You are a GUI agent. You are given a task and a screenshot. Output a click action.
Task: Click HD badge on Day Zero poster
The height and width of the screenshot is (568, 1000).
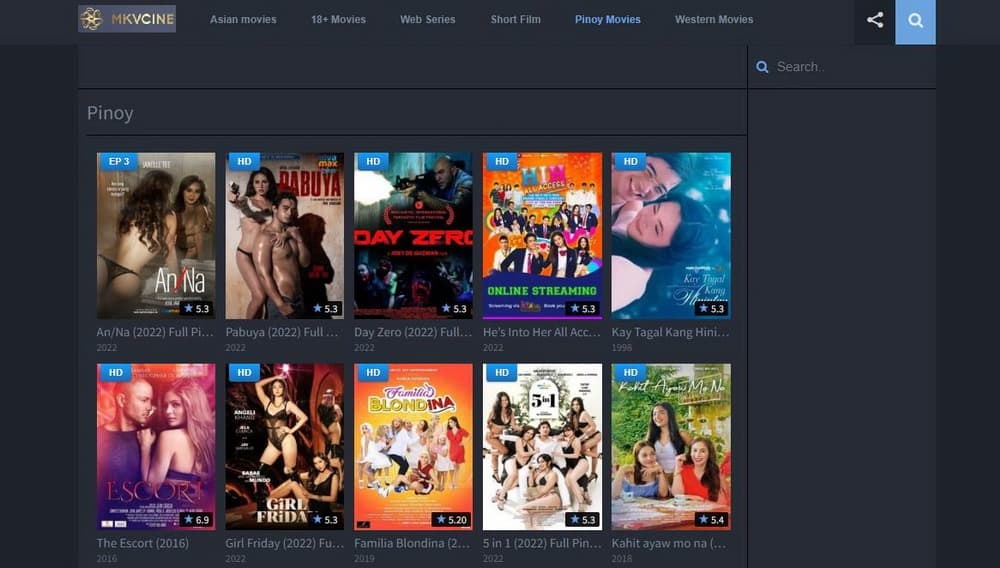373,161
